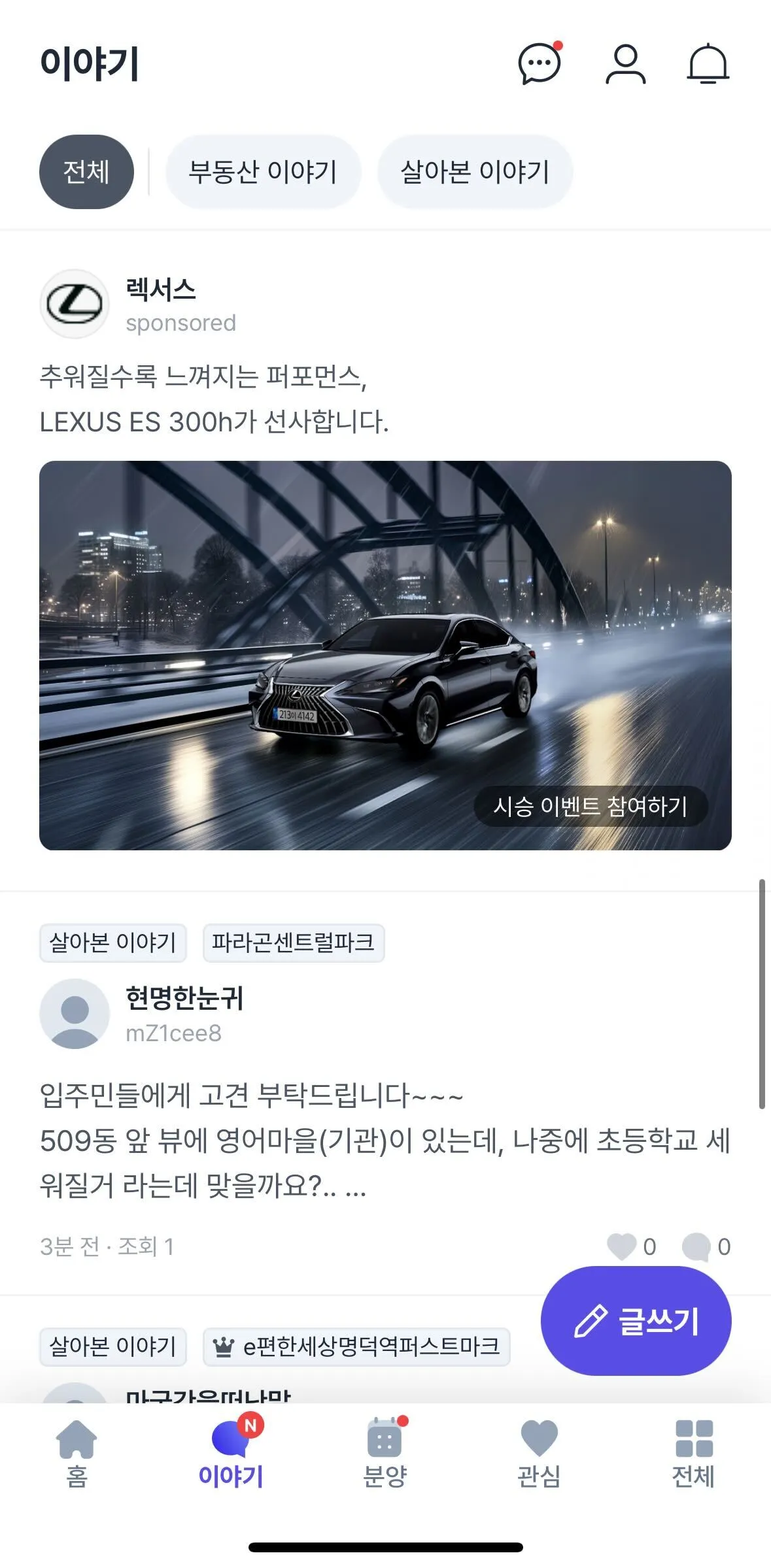Viewport: 771px width, 1568px height.
Task: Tap the Lexus logo avatar
Action: click(75, 304)
